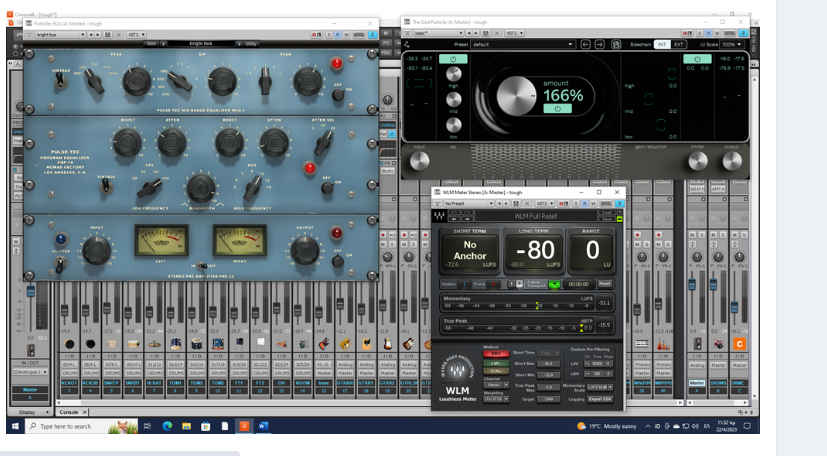Click the EQP-1A low Boost knob
The width and height of the screenshot is (827, 456).
[x=127, y=142]
